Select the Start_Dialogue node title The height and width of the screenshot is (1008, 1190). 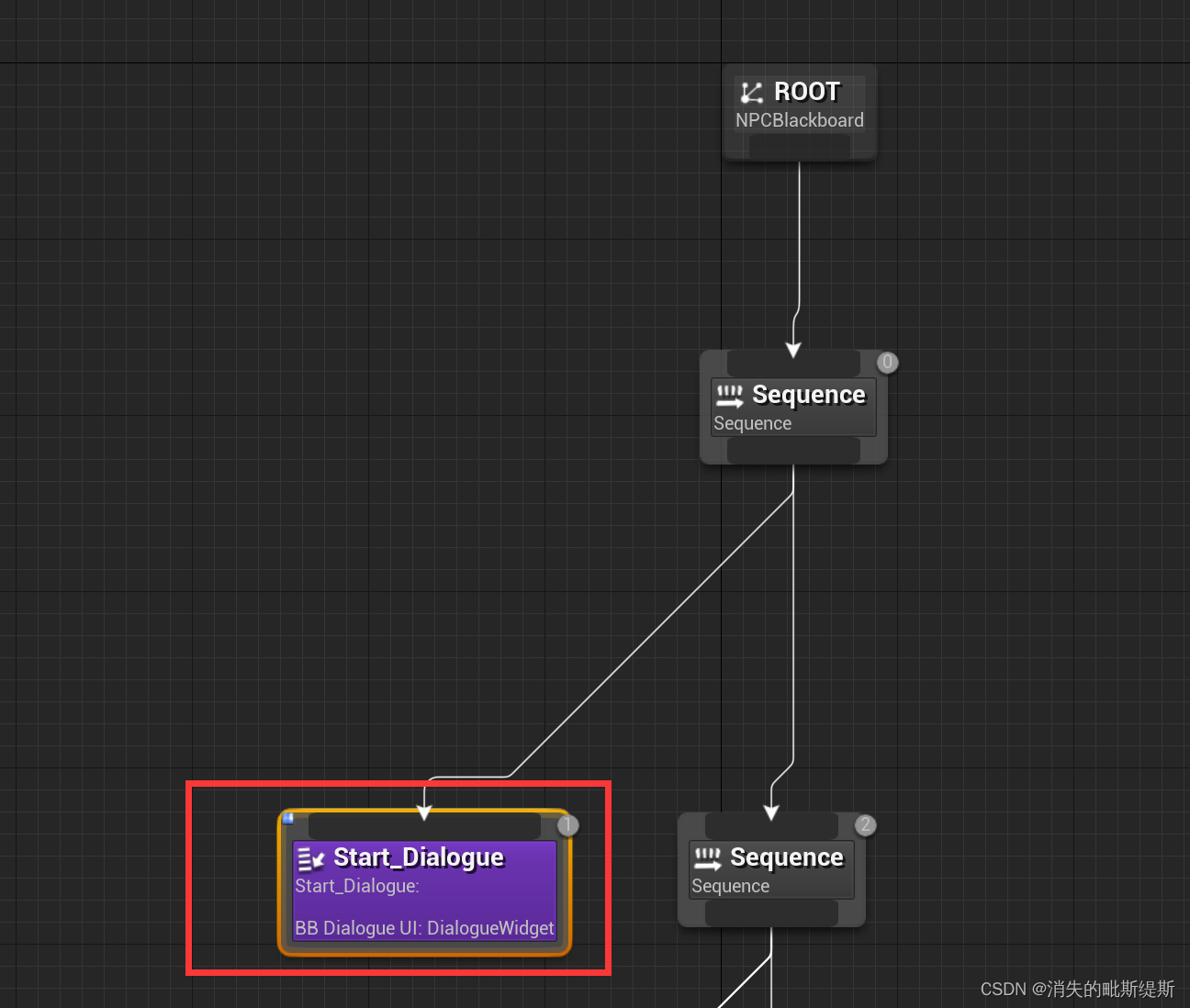click(419, 857)
